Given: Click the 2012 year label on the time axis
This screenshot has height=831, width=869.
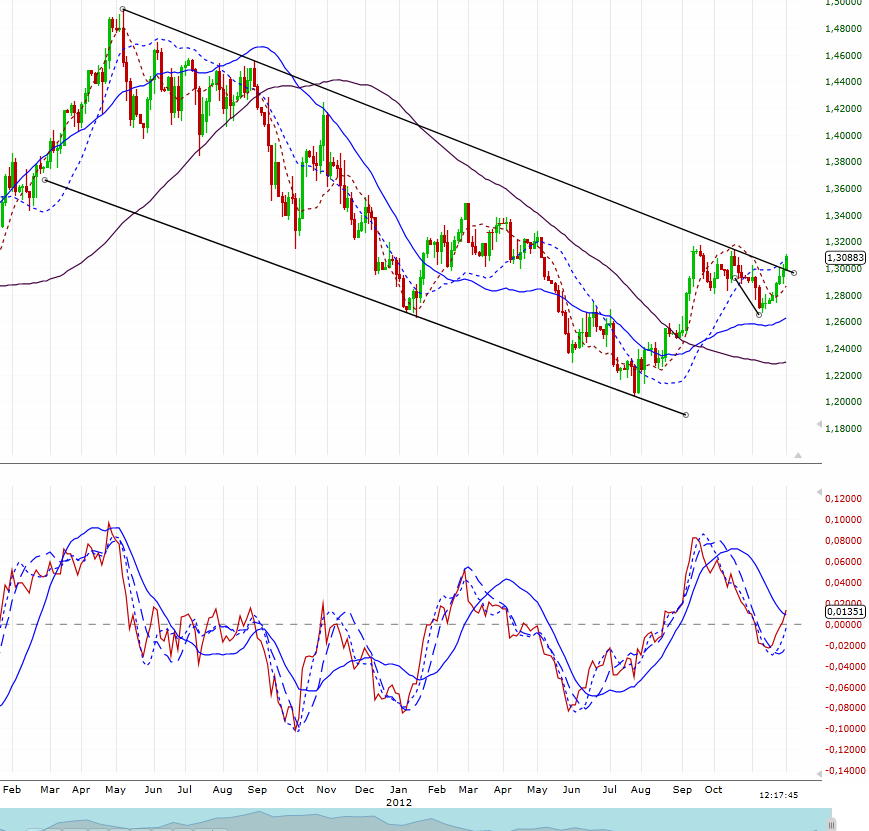Looking at the screenshot, I should coord(398,802).
